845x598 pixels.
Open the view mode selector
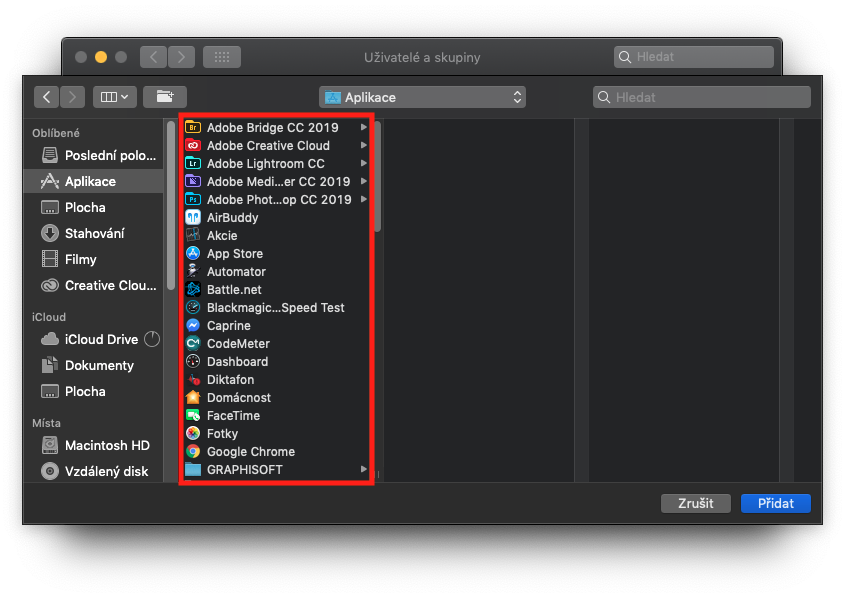pyautogui.click(x=115, y=97)
